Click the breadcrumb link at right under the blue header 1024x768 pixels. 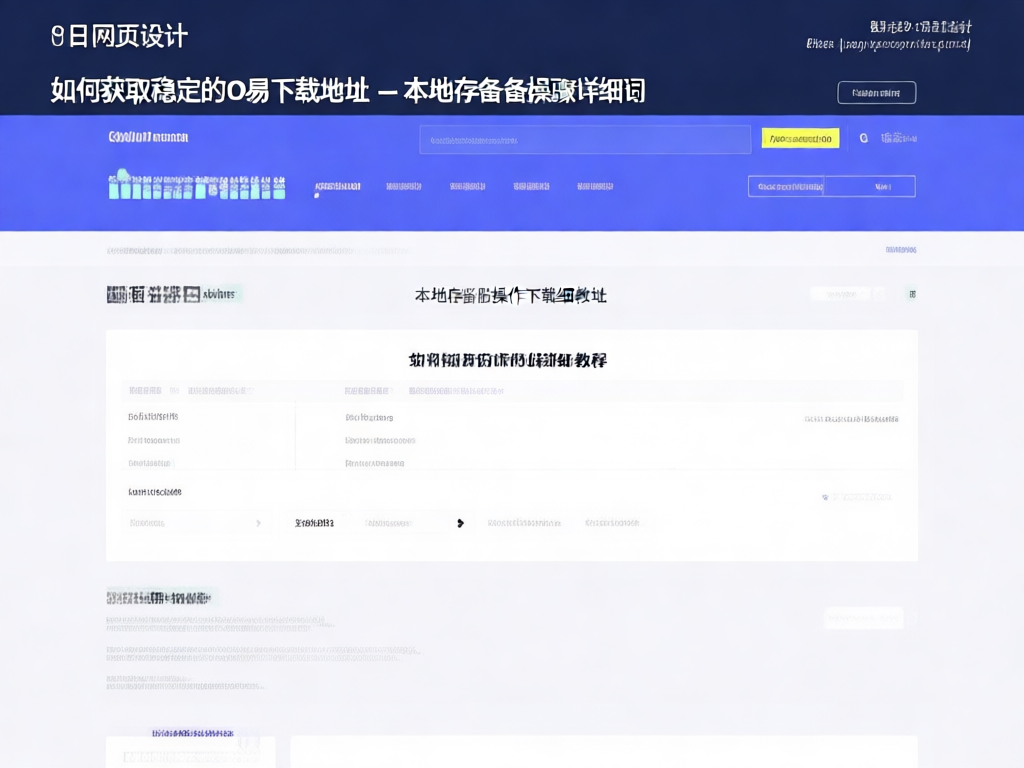[x=900, y=250]
